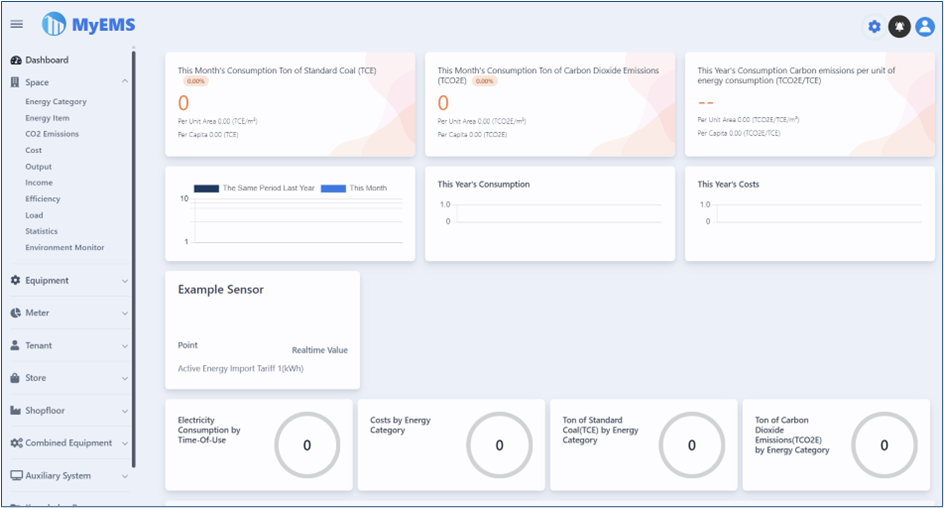Go to Dashboard in the sidebar
The height and width of the screenshot is (508, 944).
pyautogui.click(x=46, y=60)
